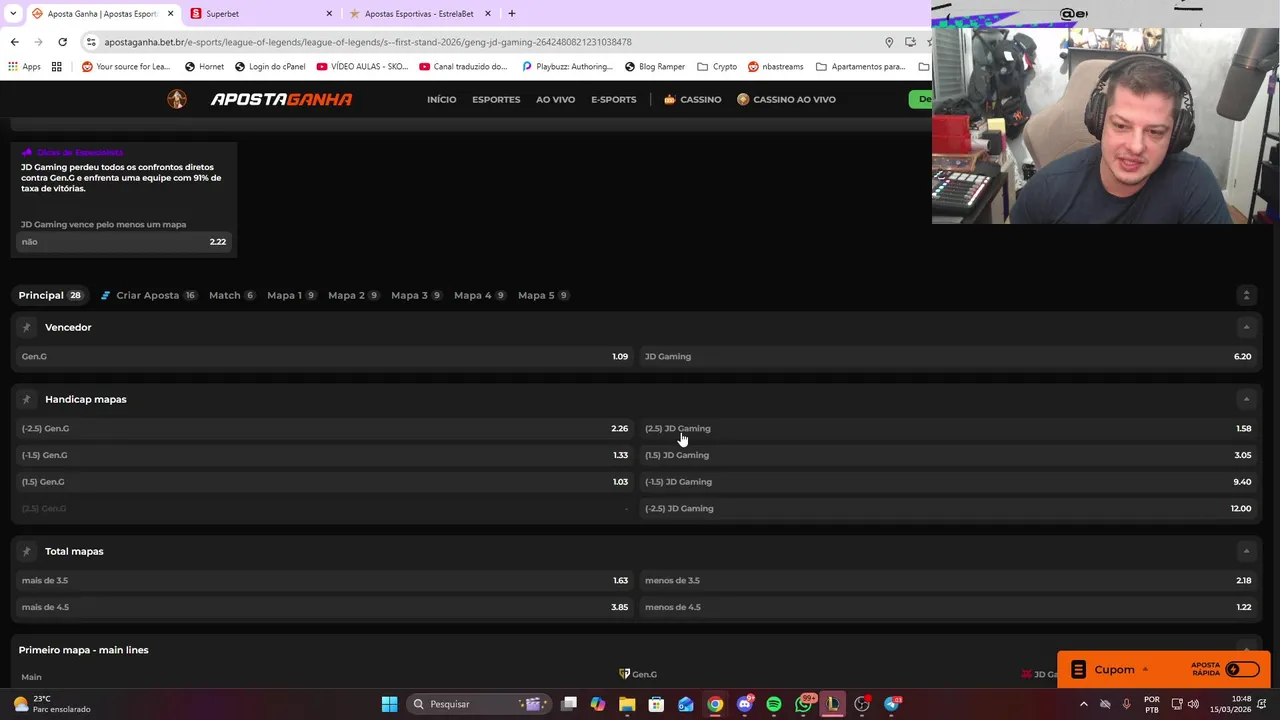Switch to Superbet browser tab
Screen dimensions: 1280x720
click(260, 14)
